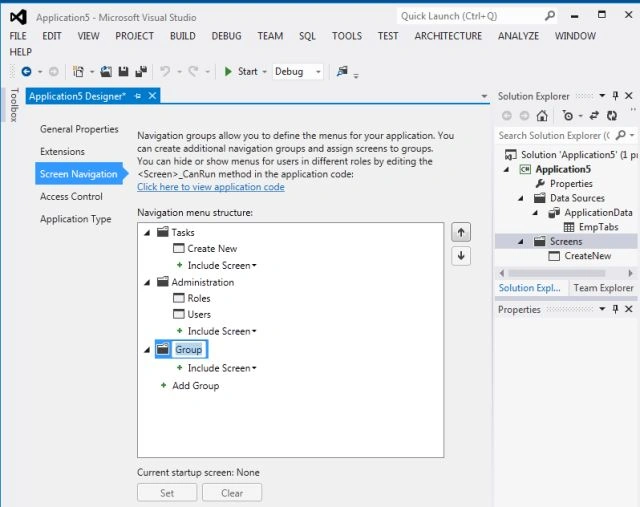
Task: Select the Application Type tab
Action: point(76,219)
